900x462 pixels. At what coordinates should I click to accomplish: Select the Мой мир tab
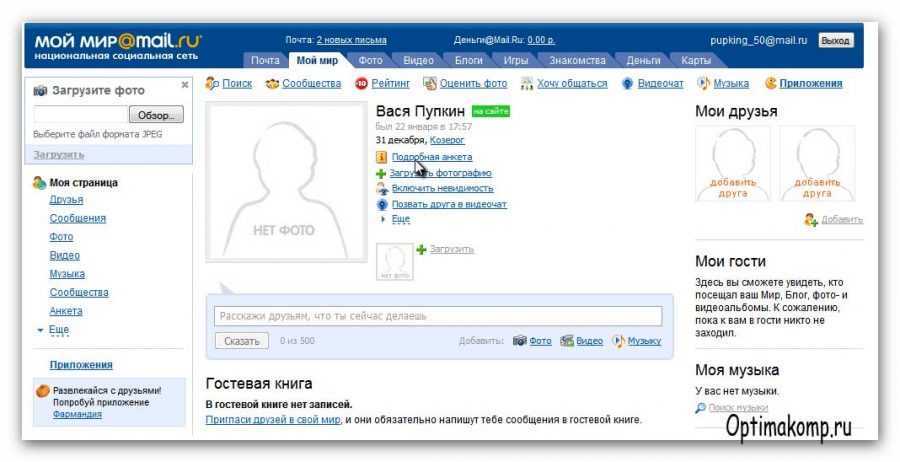click(317, 60)
